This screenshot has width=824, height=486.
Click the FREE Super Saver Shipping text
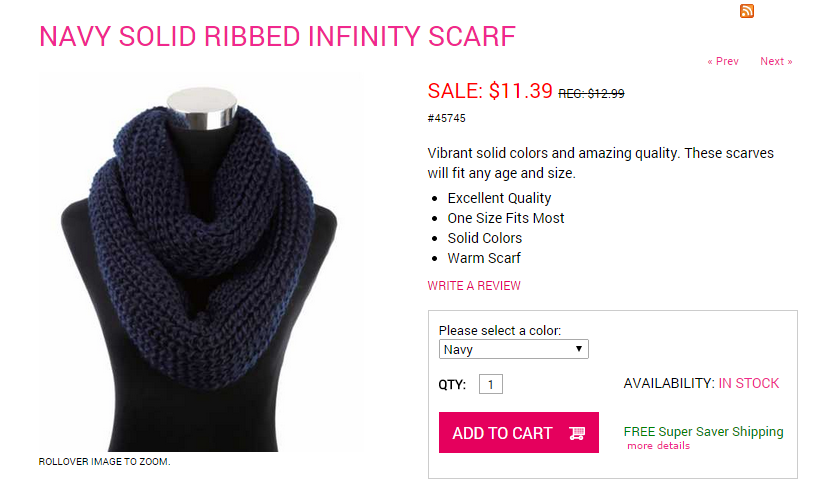703,432
